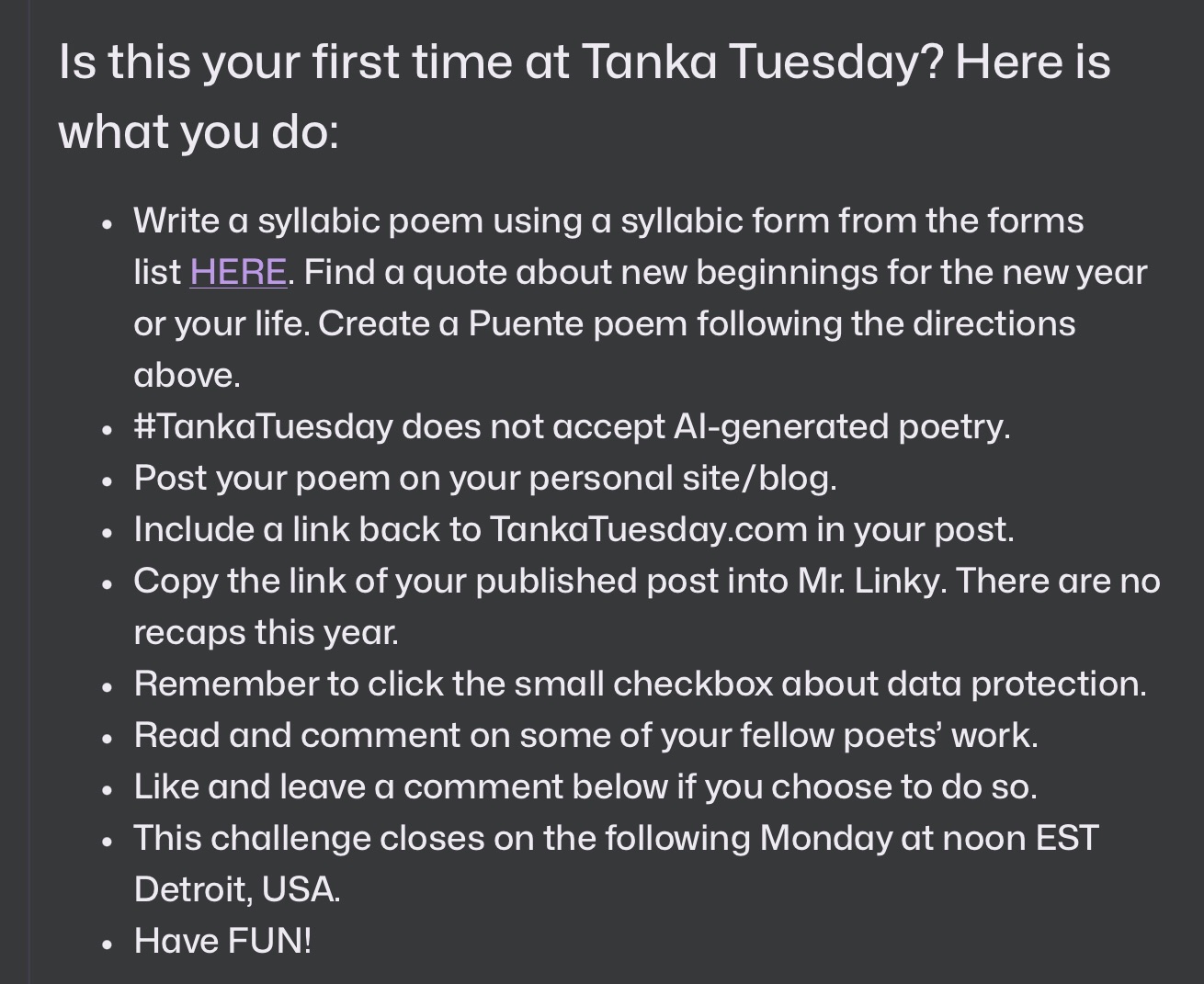This screenshot has width=1204, height=984.
Task: Open the HERE forms list link
Action: (238, 273)
